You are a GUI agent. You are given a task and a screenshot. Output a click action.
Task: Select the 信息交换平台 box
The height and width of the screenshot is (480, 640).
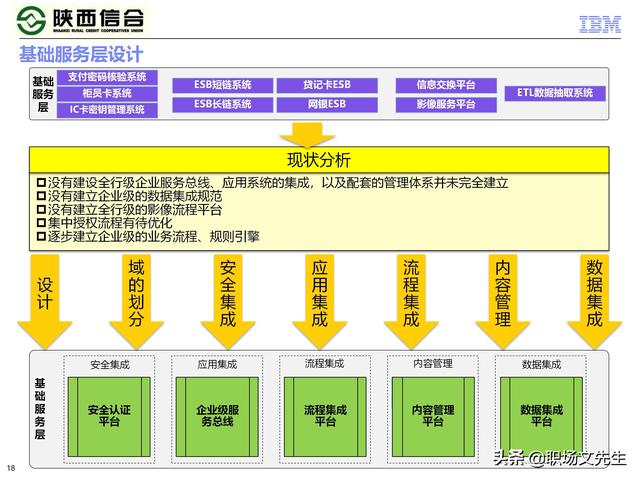[446, 85]
